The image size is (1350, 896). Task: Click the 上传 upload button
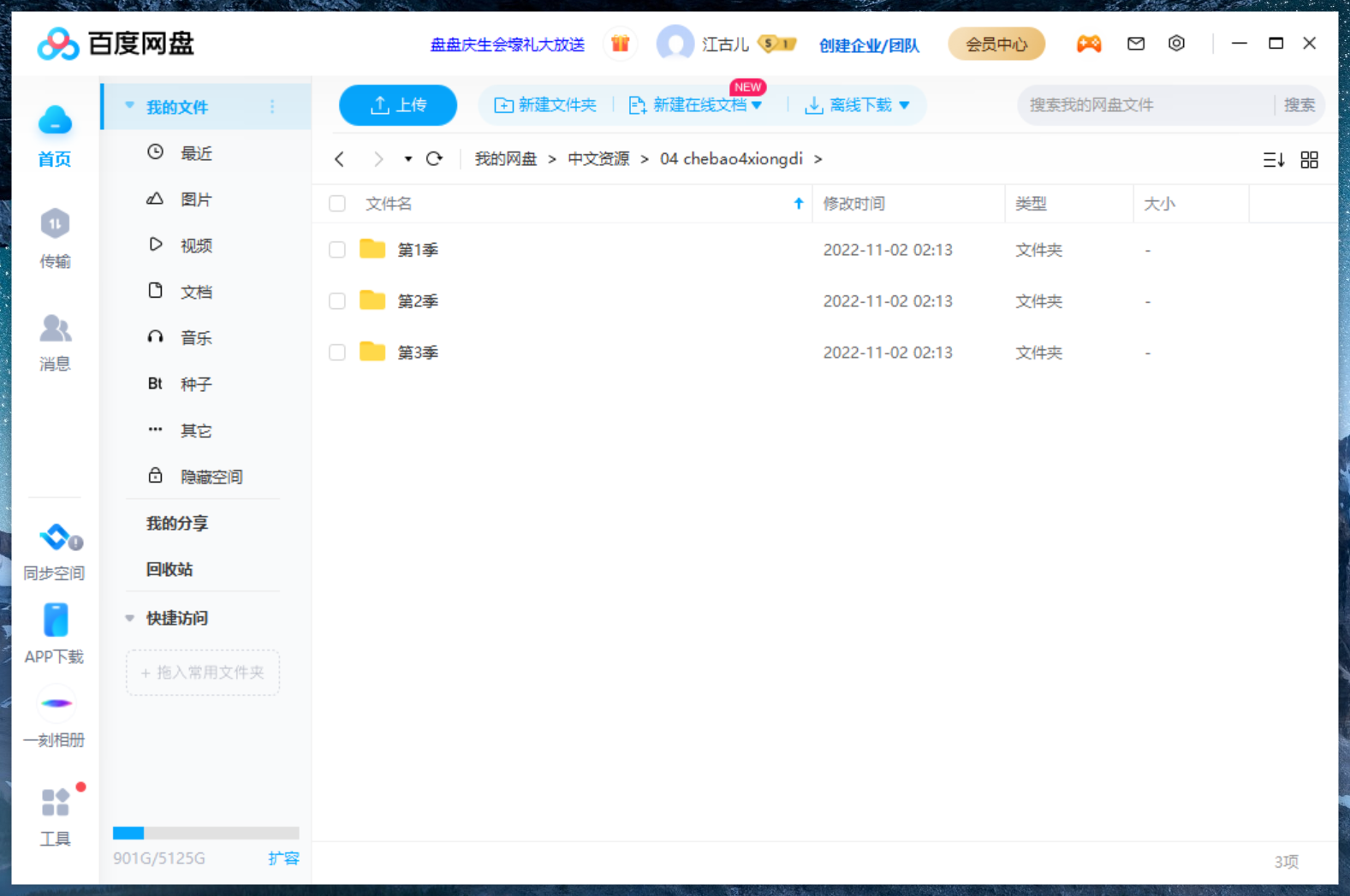pyautogui.click(x=398, y=105)
